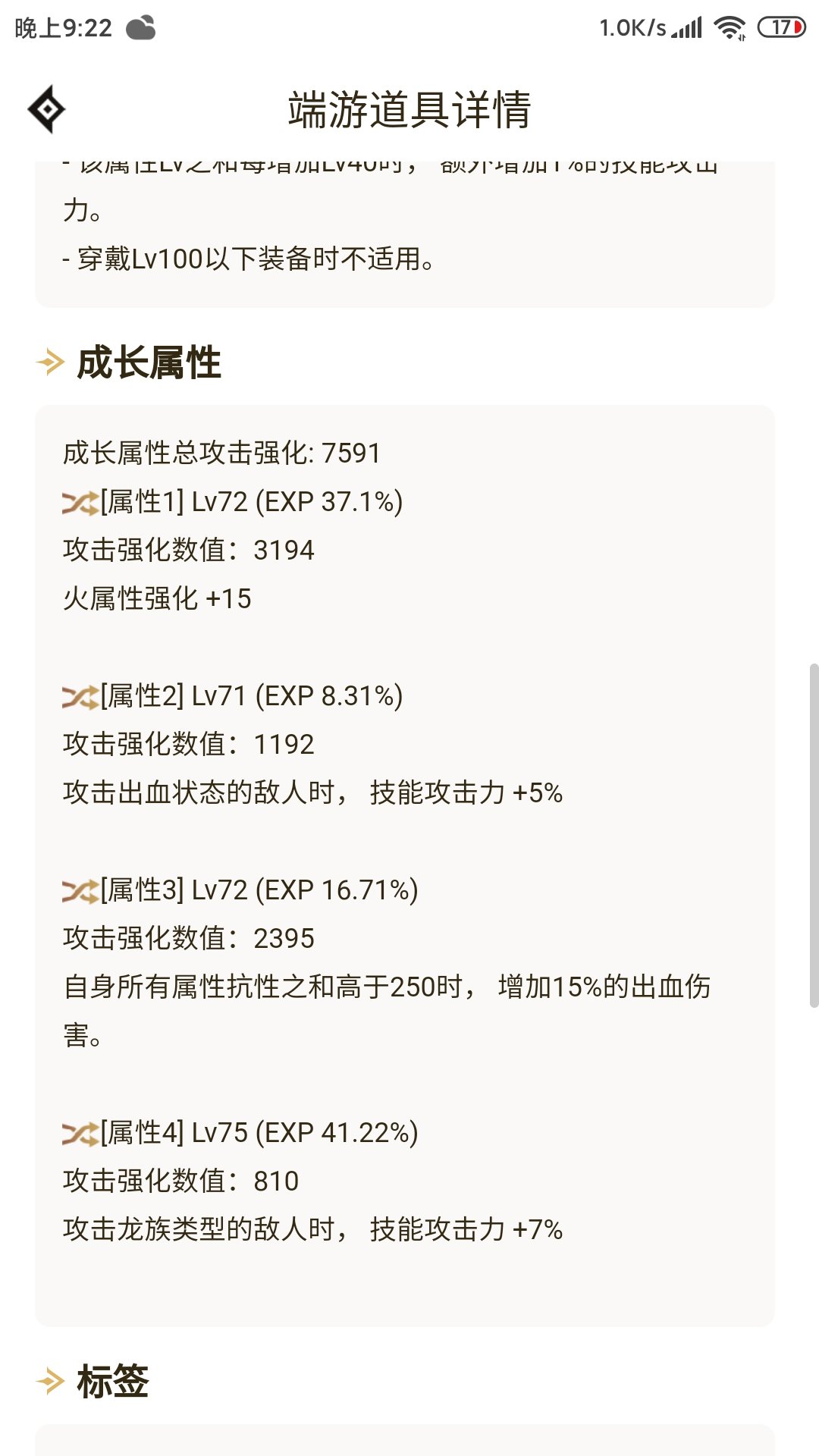Tap the shuffle icon next to 属性2
Image resolution: width=819 pixels, height=1456 pixels.
80,697
